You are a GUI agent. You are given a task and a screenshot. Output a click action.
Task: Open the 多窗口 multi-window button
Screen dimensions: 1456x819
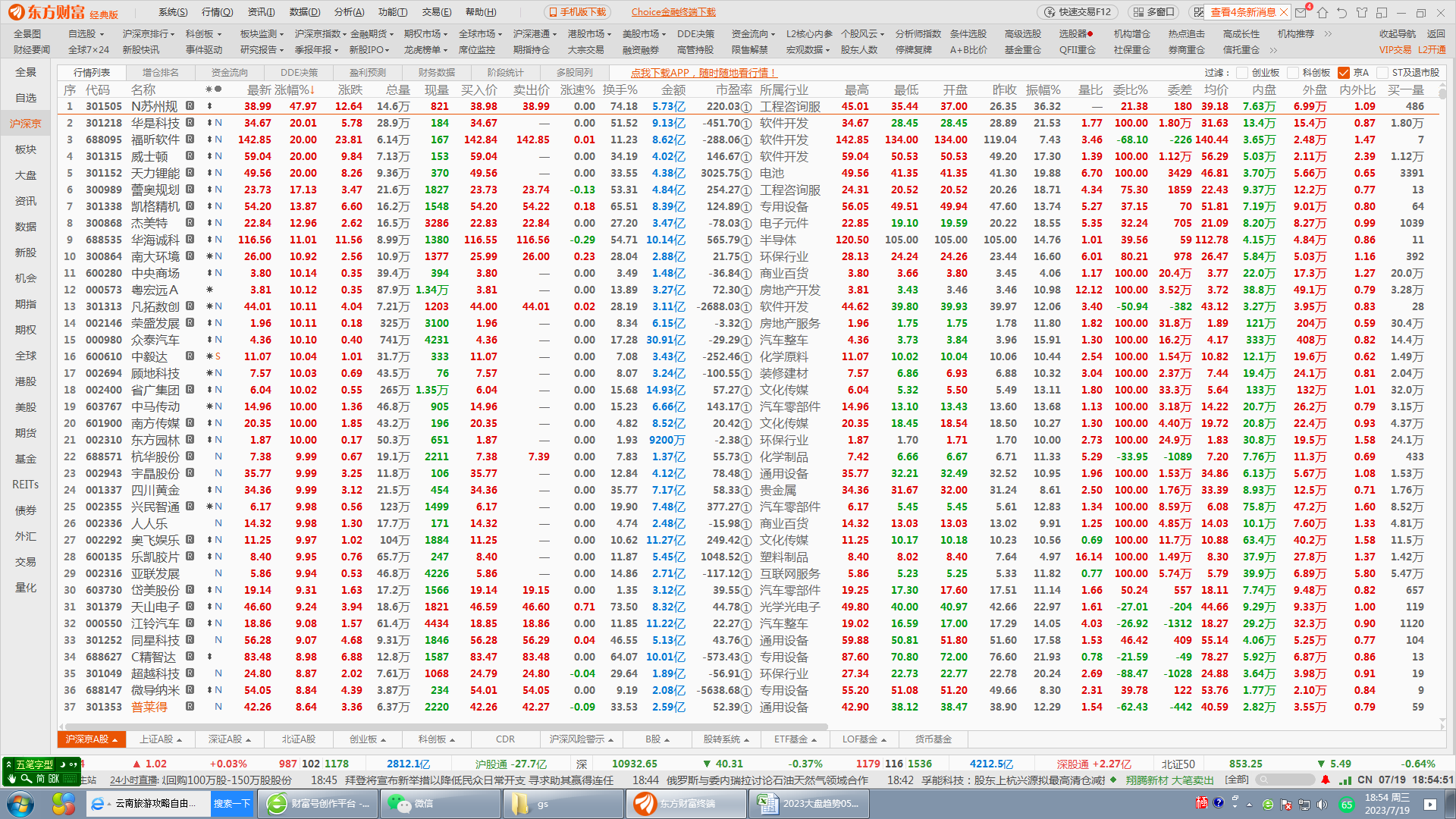tap(1153, 12)
